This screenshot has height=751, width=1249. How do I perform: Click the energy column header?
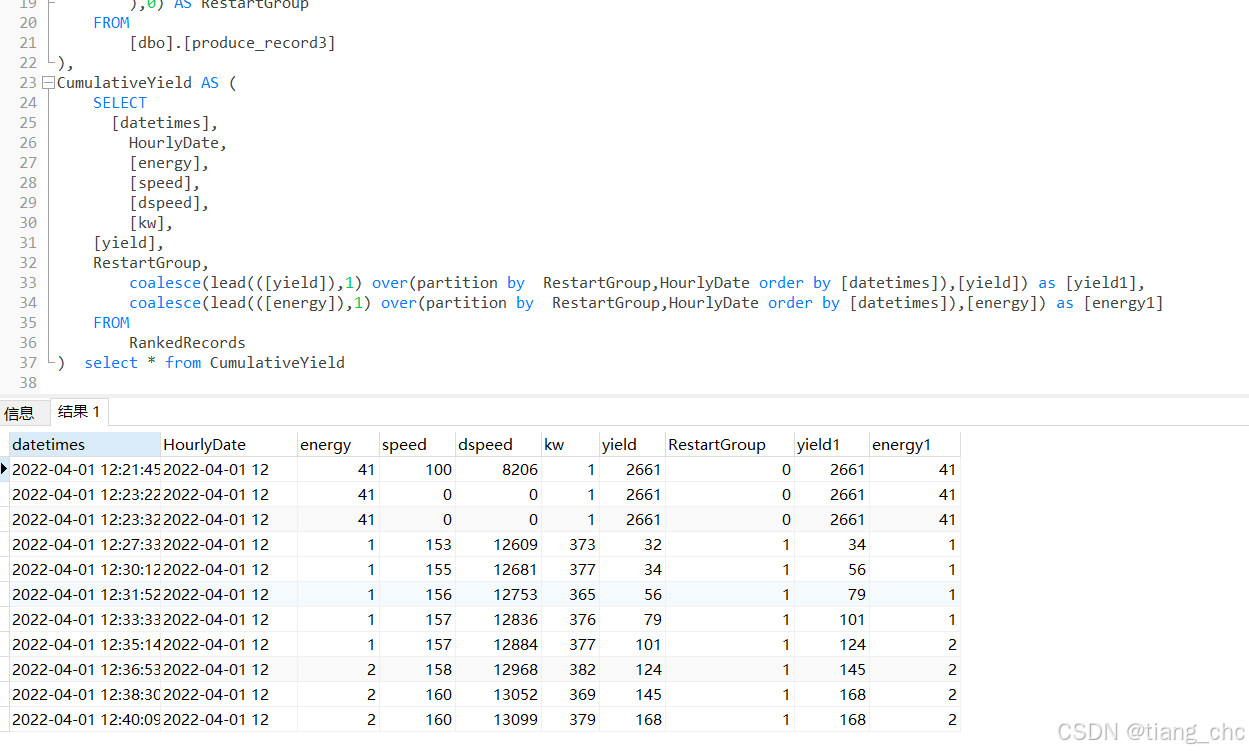(338, 445)
